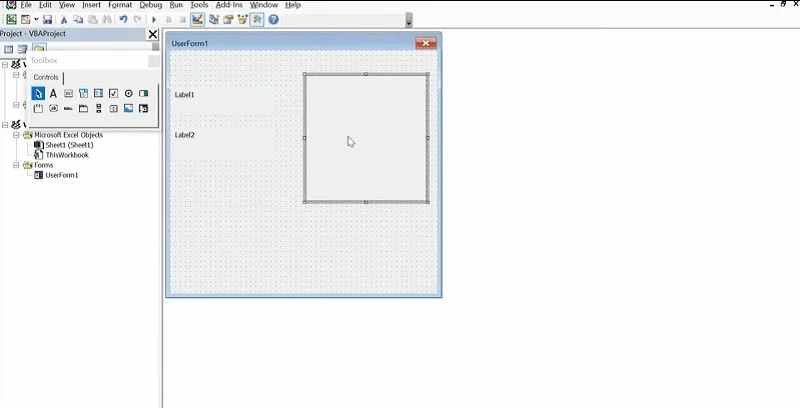Viewport: 800px width, 408px height.
Task: Open Object Browser toolbar icon
Action: [x=242, y=19]
